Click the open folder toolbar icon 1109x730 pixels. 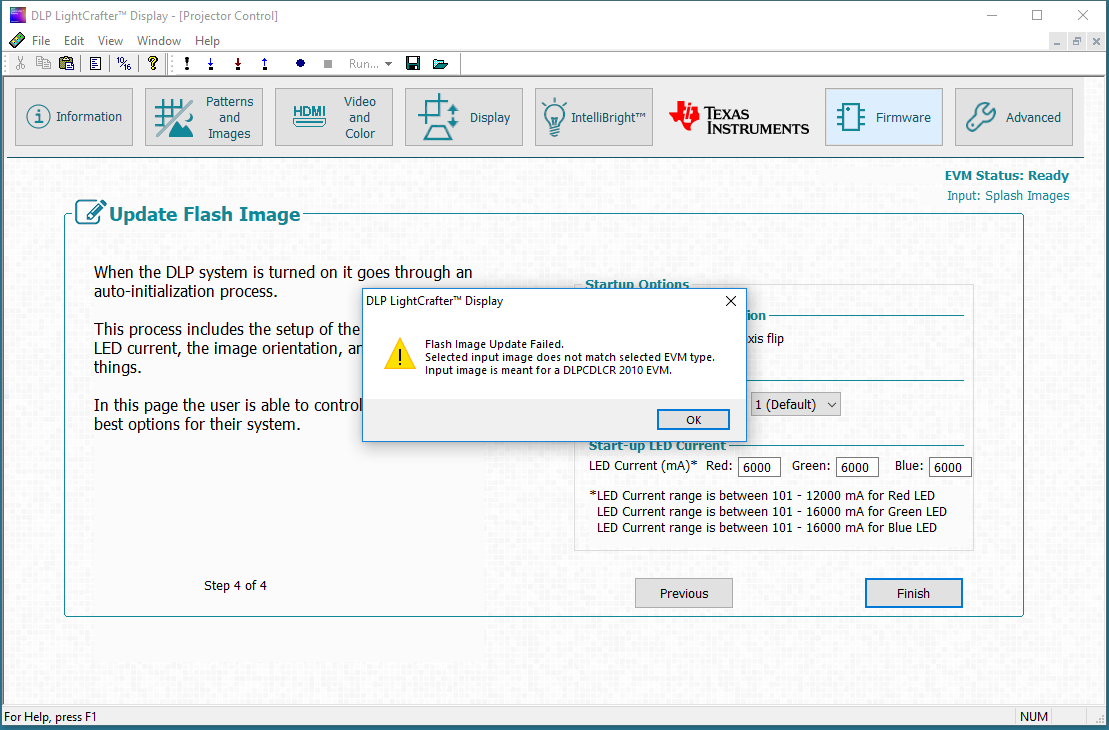[441, 64]
